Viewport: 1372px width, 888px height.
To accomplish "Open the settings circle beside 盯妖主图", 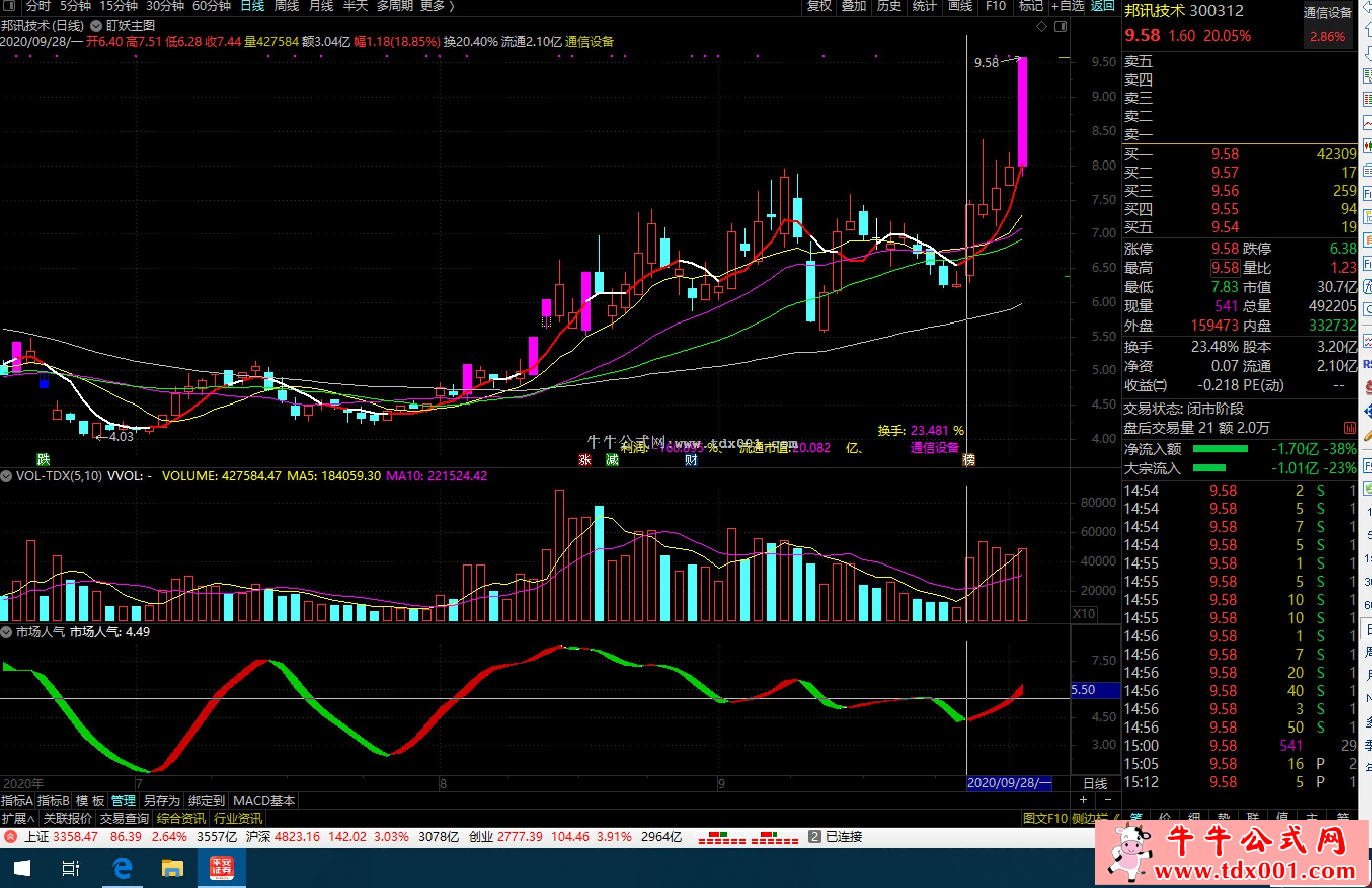I will (x=96, y=26).
